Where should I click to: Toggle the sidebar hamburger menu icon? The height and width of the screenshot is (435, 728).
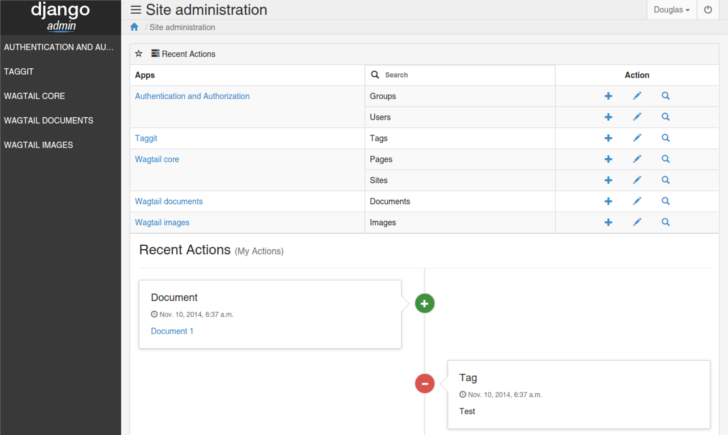point(136,10)
